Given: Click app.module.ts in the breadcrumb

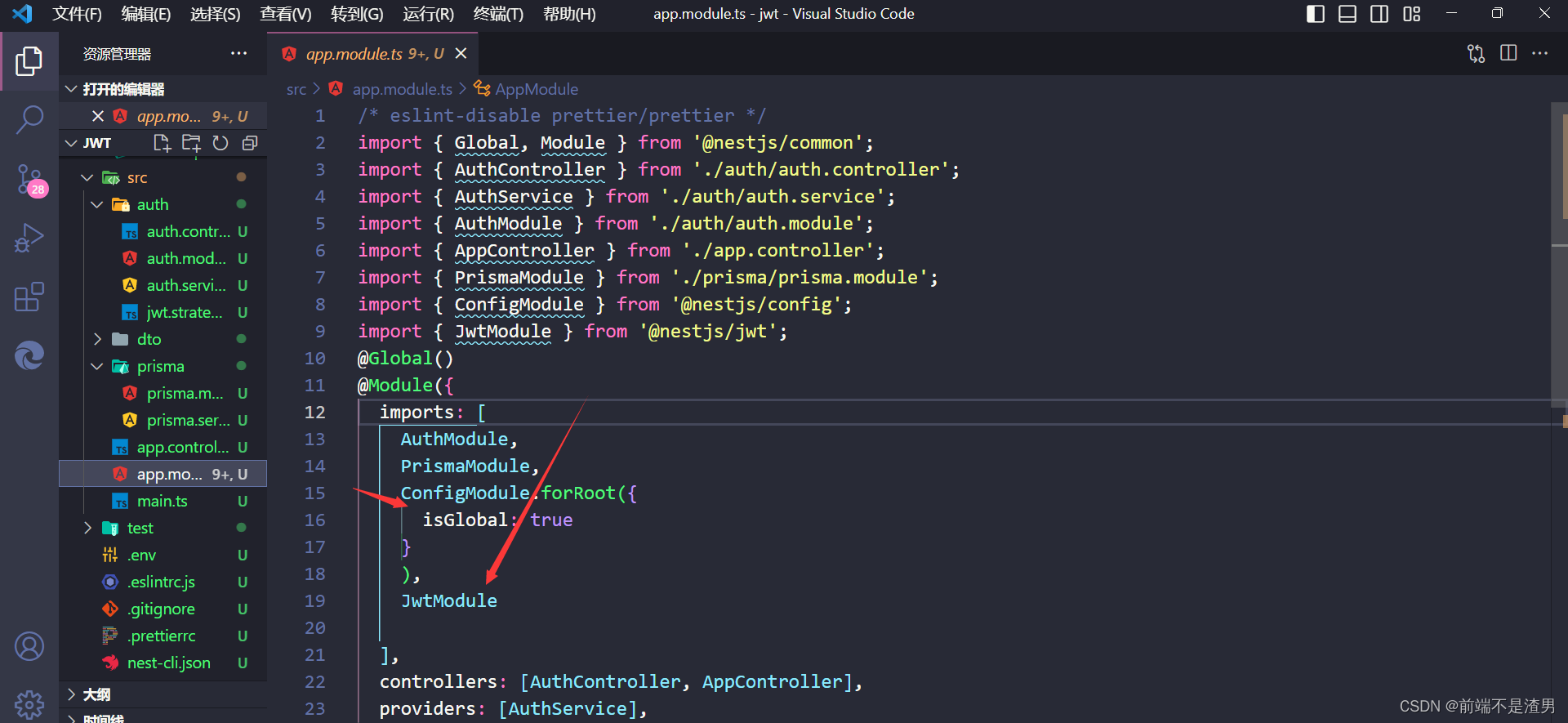Looking at the screenshot, I should click(x=402, y=89).
